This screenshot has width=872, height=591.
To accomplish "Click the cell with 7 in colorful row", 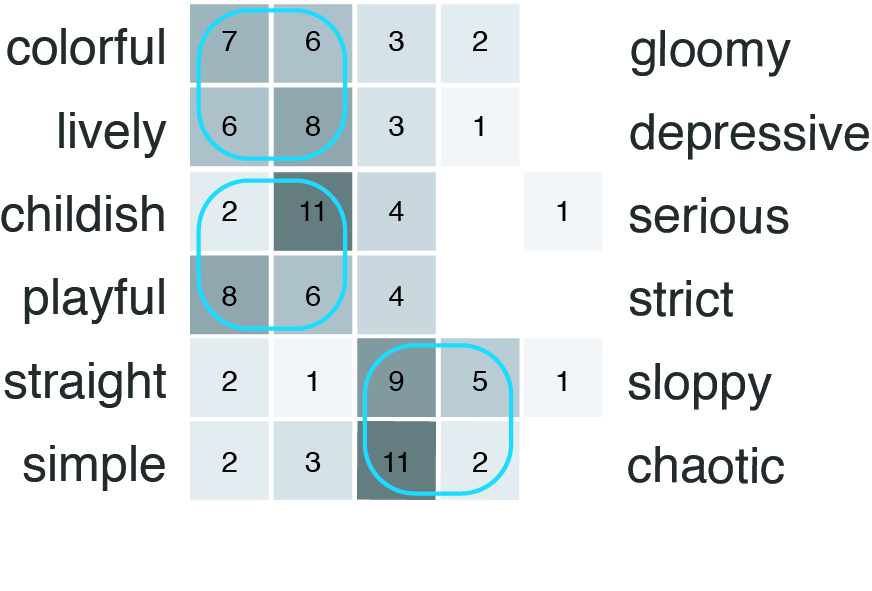I will [x=230, y=45].
